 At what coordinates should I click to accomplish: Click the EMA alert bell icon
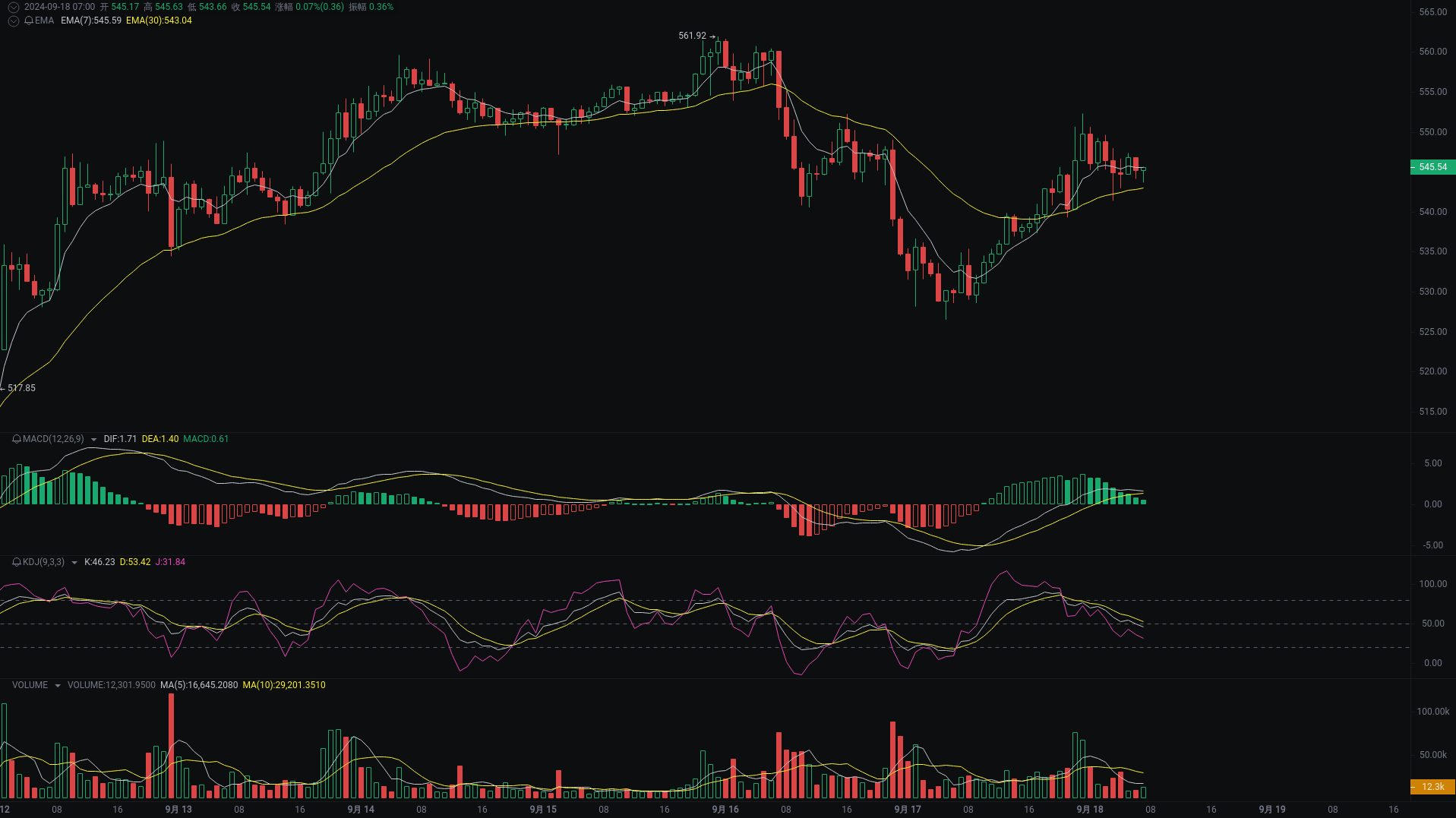point(29,21)
